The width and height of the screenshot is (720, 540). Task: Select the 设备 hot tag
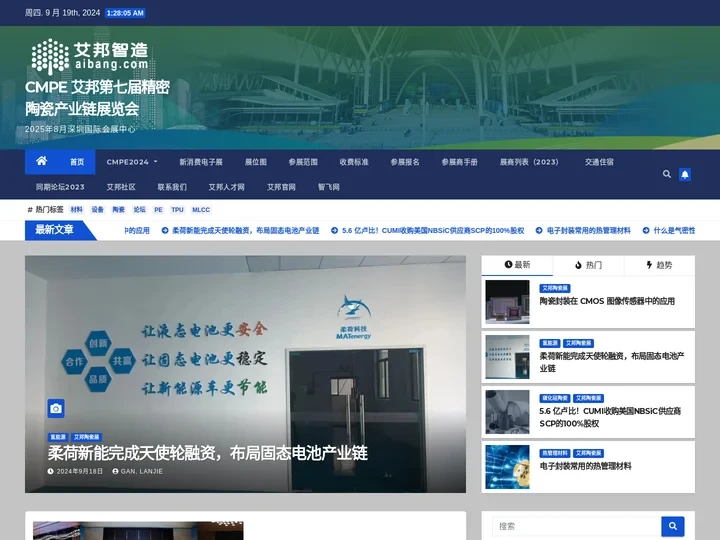click(x=97, y=209)
